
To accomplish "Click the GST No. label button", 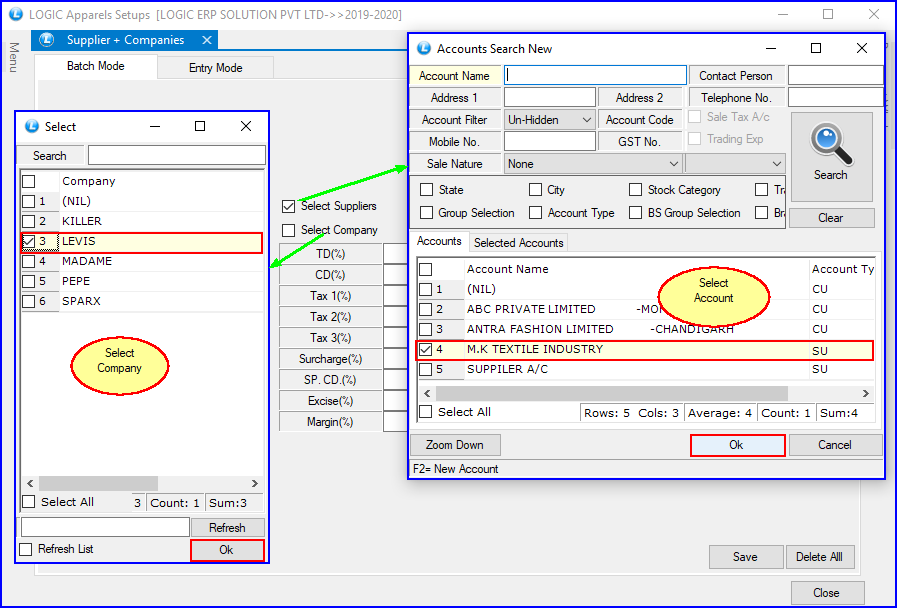I will 640,141.
